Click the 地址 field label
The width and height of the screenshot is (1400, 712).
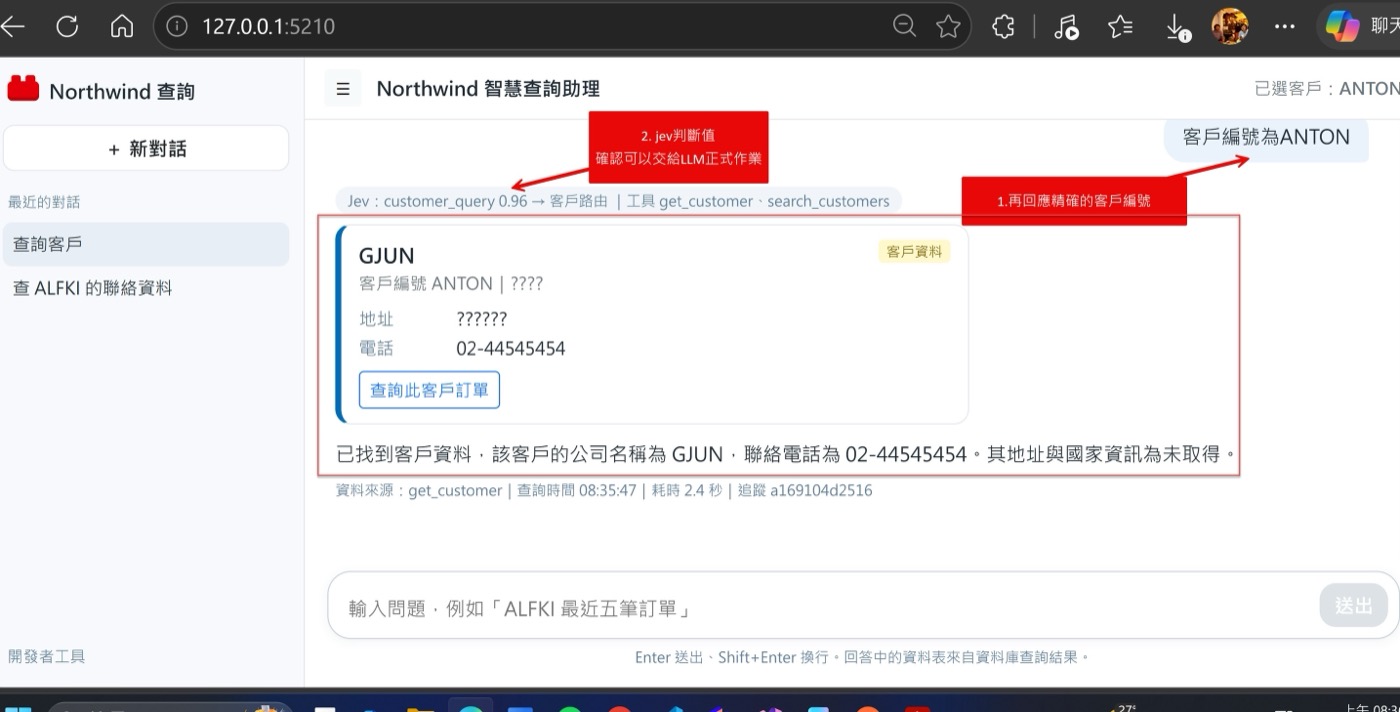coord(377,319)
